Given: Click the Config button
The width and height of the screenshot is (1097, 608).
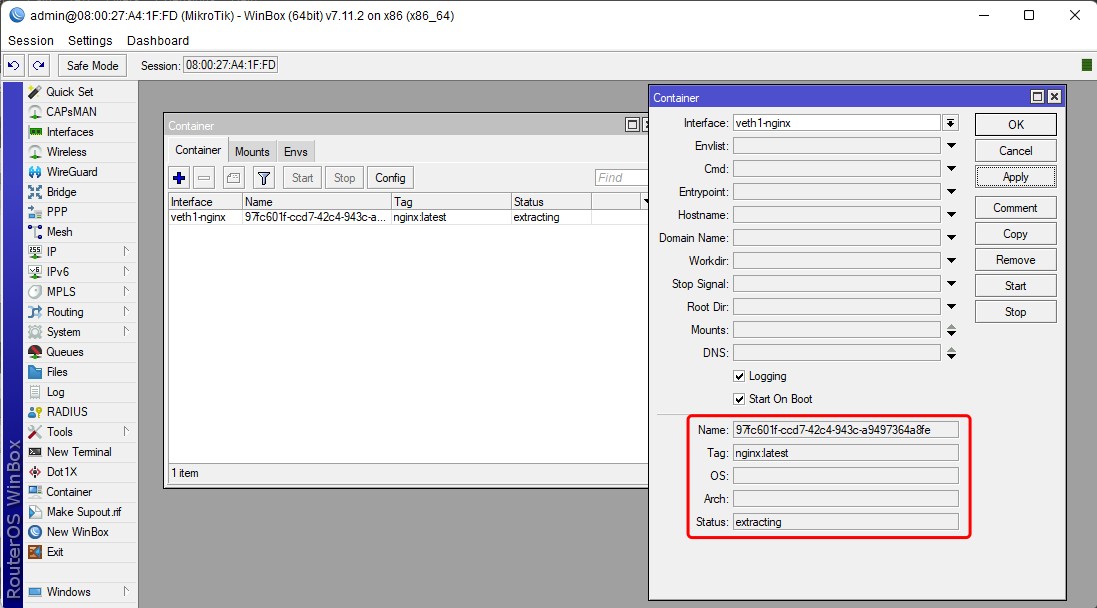Looking at the screenshot, I should tap(390, 178).
